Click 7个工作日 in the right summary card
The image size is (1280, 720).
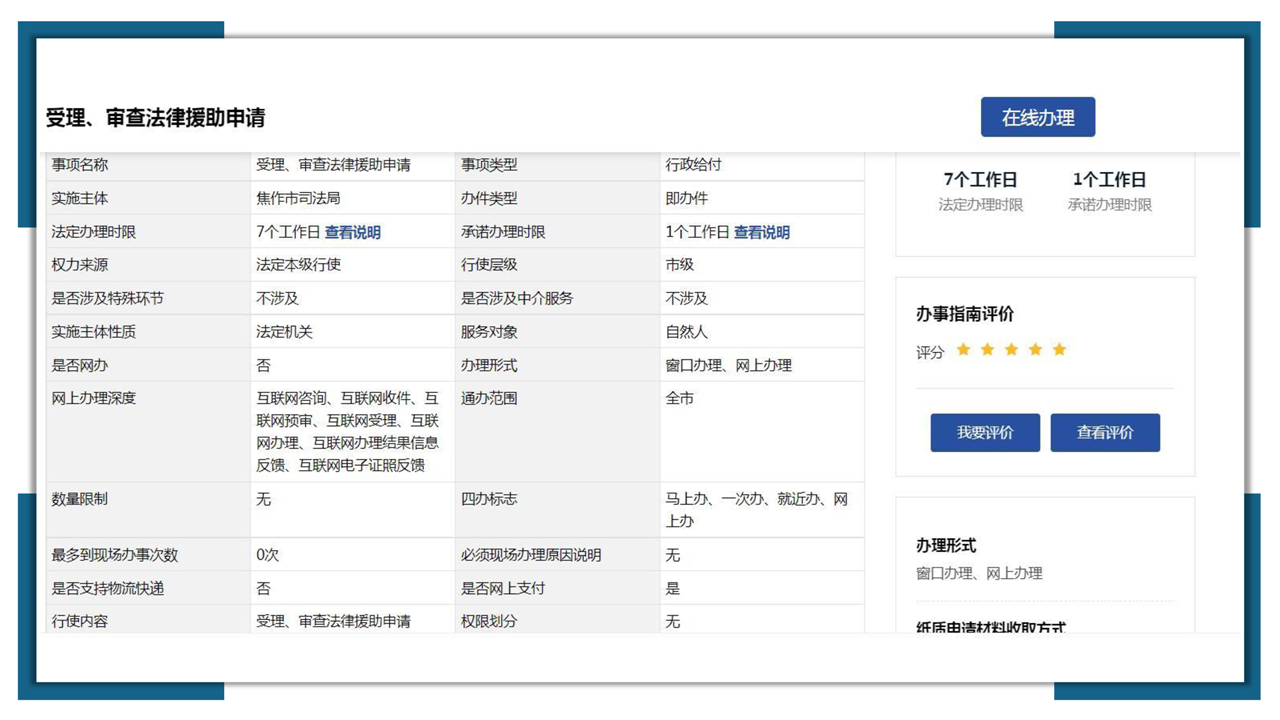click(x=980, y=180)
